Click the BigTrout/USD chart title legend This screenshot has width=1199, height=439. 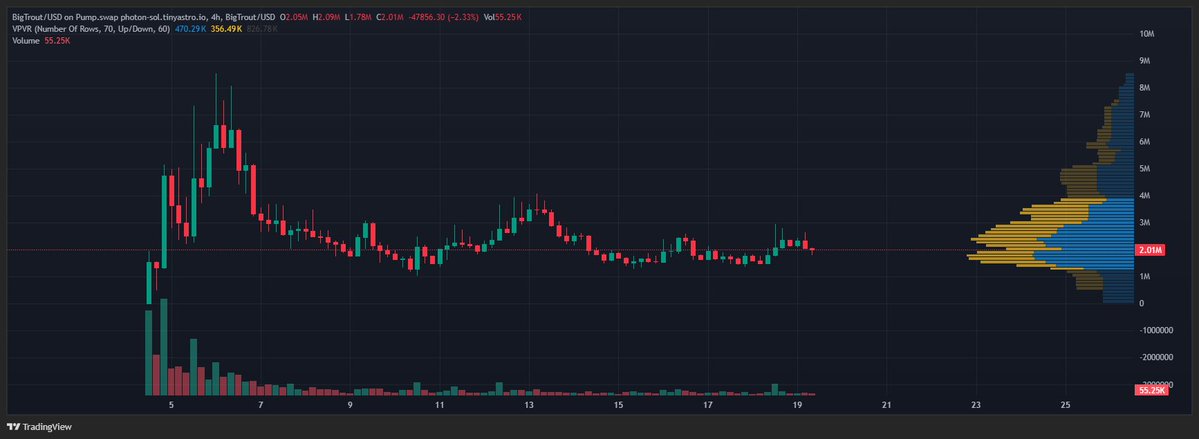143,16
